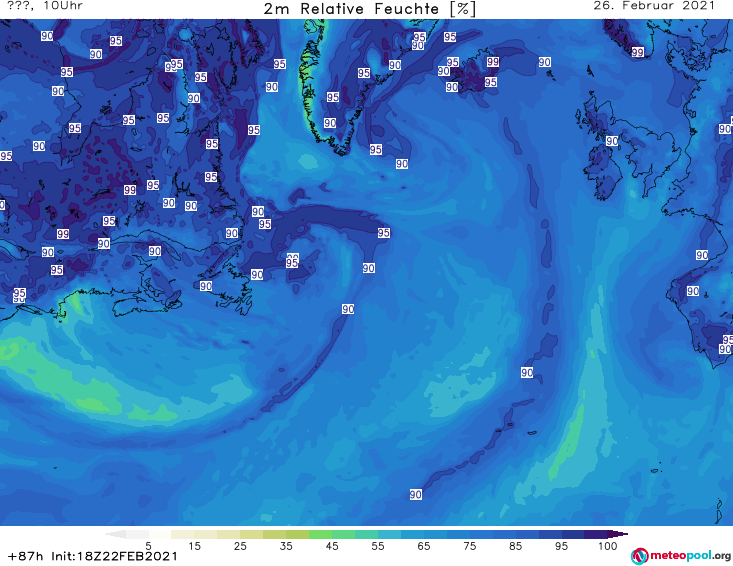Click the color scale's '15' tick label

194,546
